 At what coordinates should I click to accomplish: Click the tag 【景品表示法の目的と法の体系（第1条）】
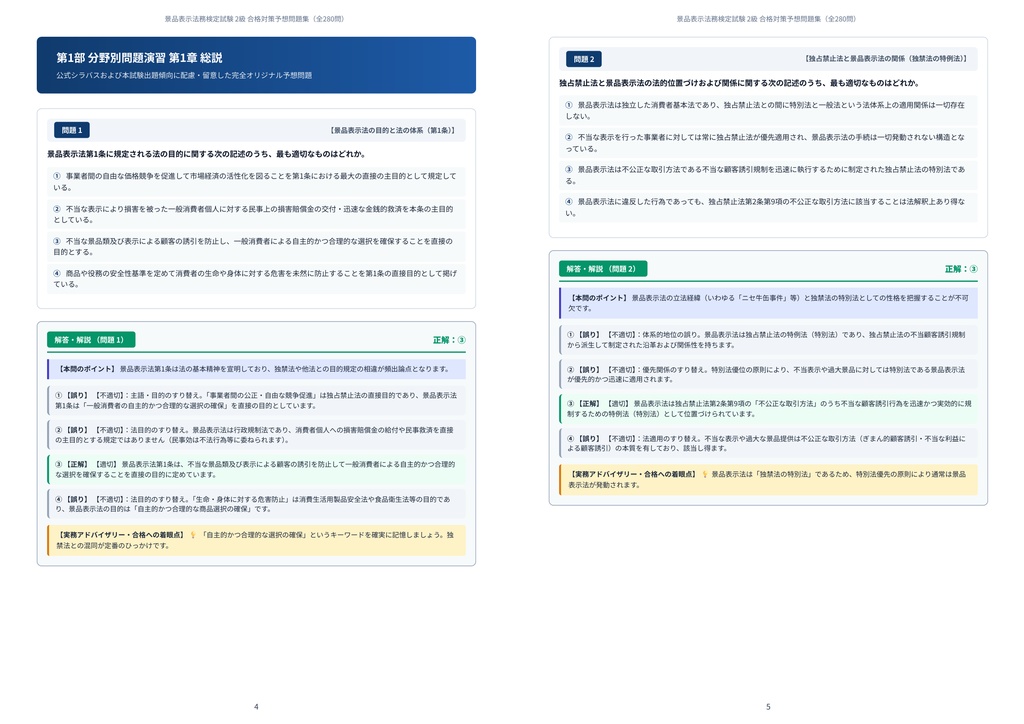click(x=392, y=130)
